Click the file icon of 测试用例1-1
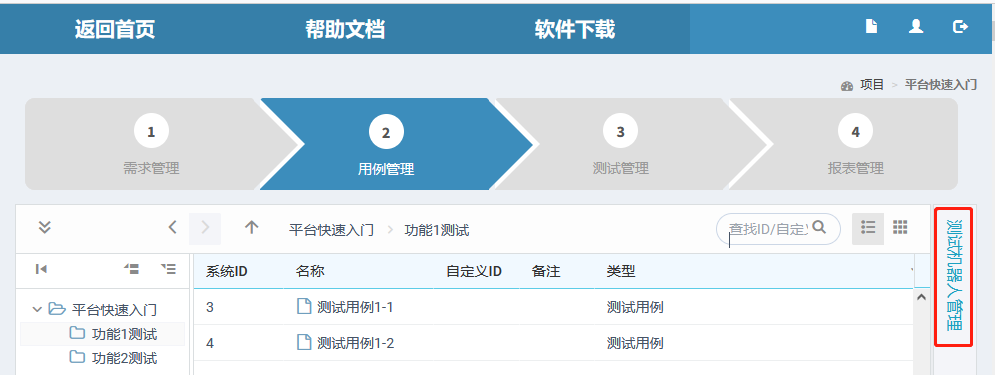The image size is (995, 375). tap(305, 306)
